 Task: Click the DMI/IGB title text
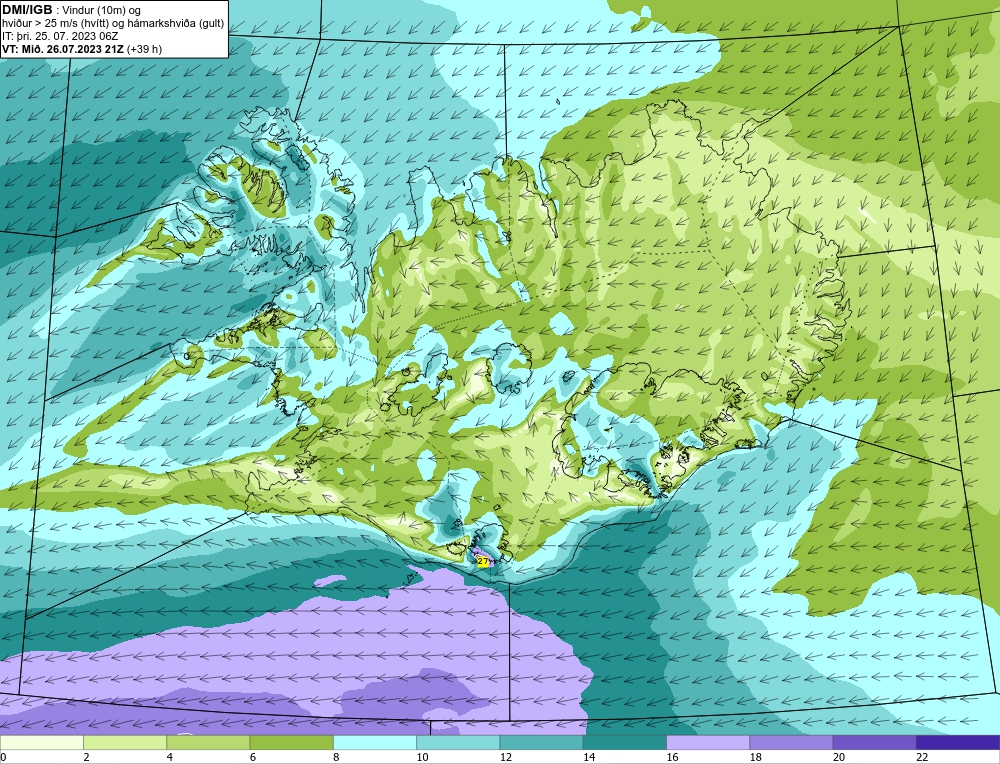[27, 10]
